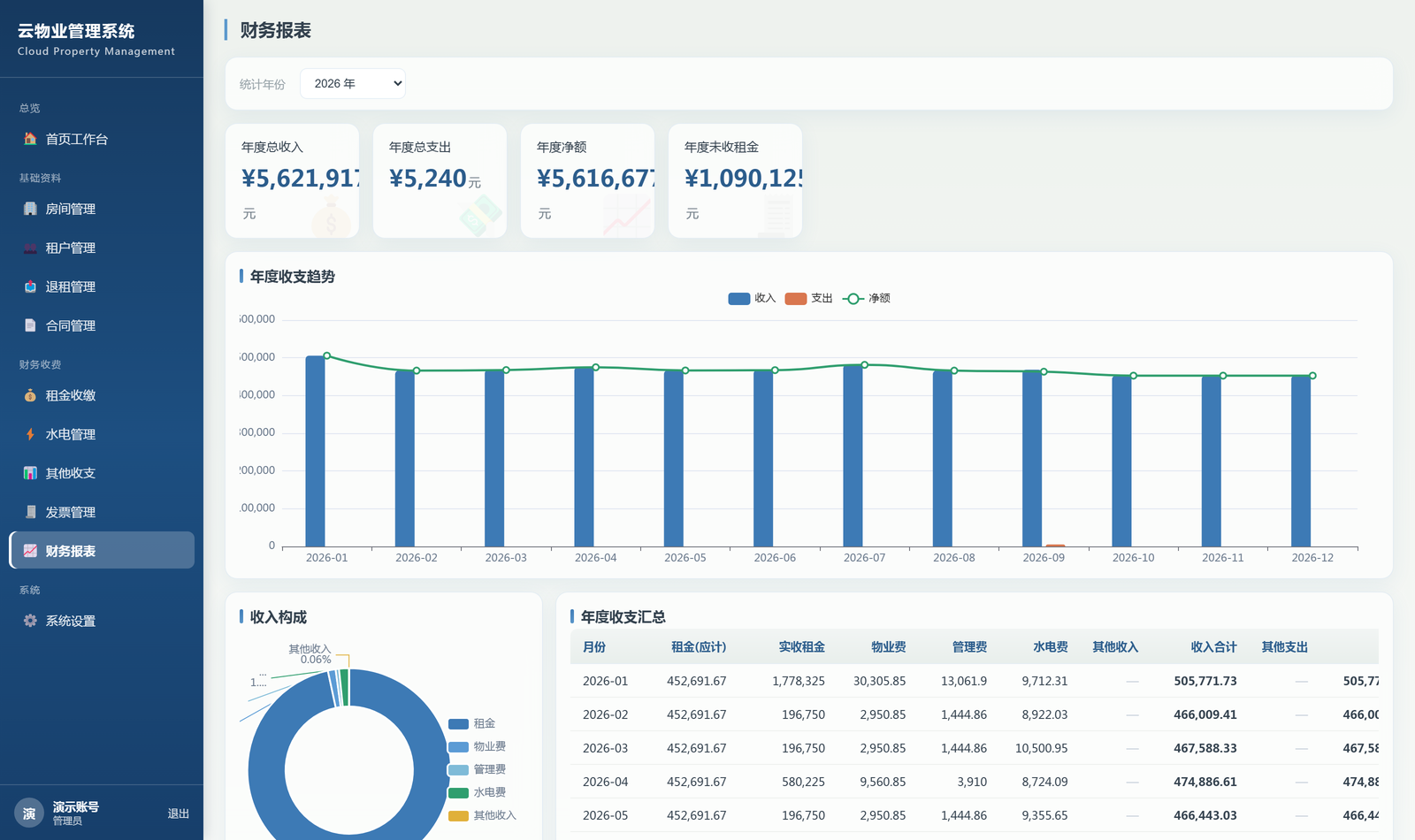The height and width of the screenshot is (840, 1415).
Task: Click the chart icon next to 其他收支
Action: pos(30,473)
